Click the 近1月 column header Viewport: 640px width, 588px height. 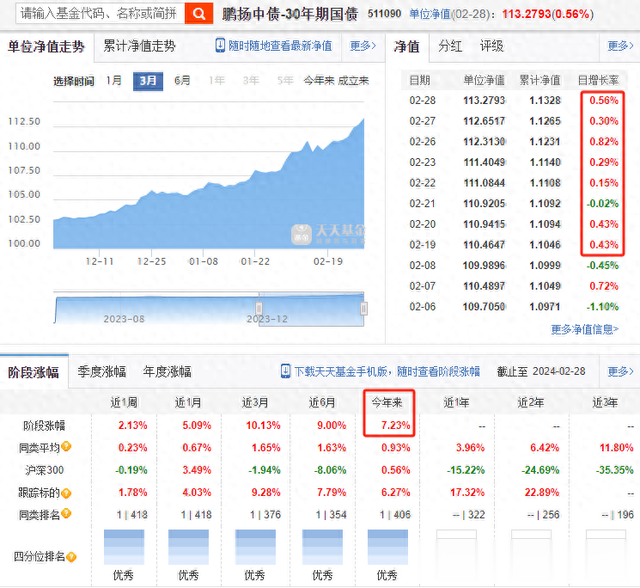(x=188, y=403)
